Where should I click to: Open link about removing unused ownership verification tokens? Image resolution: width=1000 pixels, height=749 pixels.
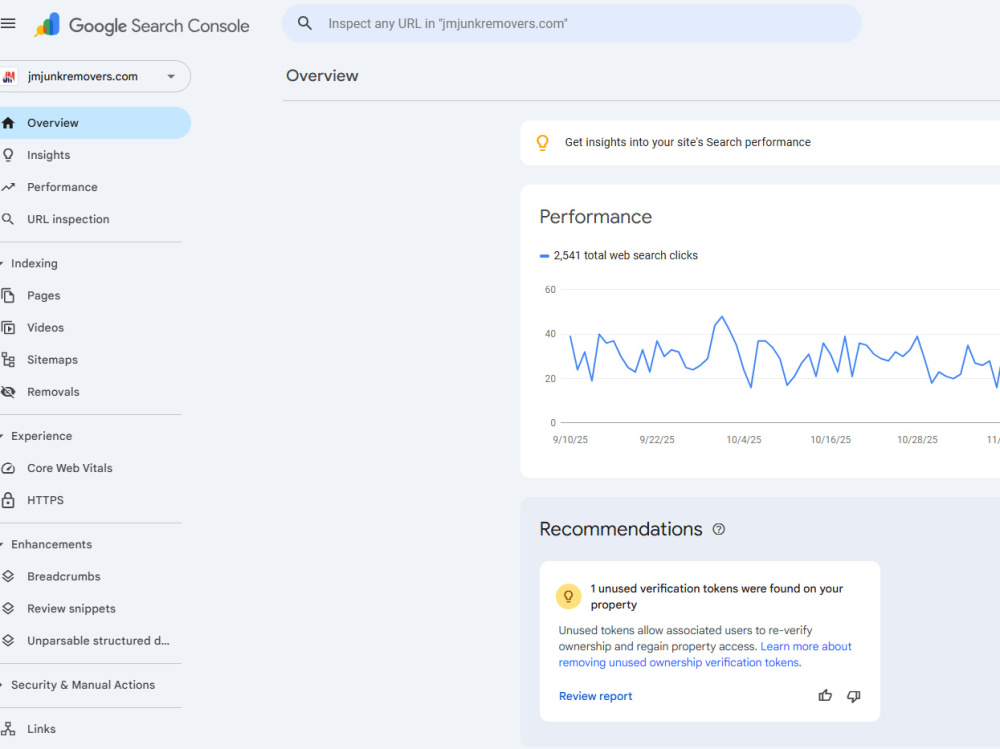(705, 655)
